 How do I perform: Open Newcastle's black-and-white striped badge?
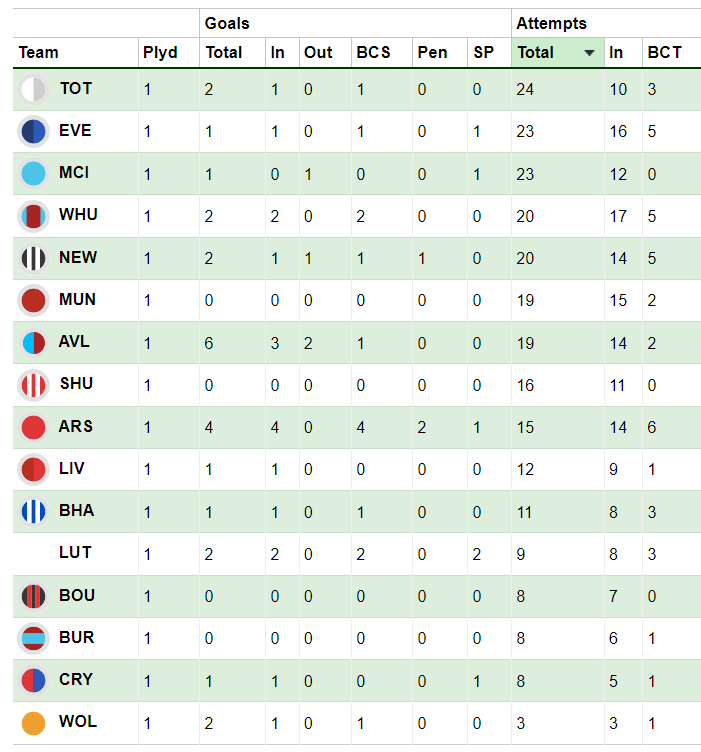[x=33, y=258]
